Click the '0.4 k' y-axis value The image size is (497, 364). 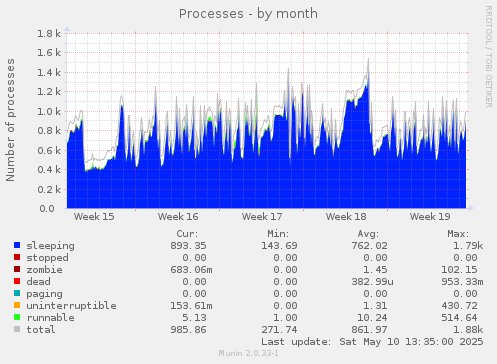[x=49, y=170]
